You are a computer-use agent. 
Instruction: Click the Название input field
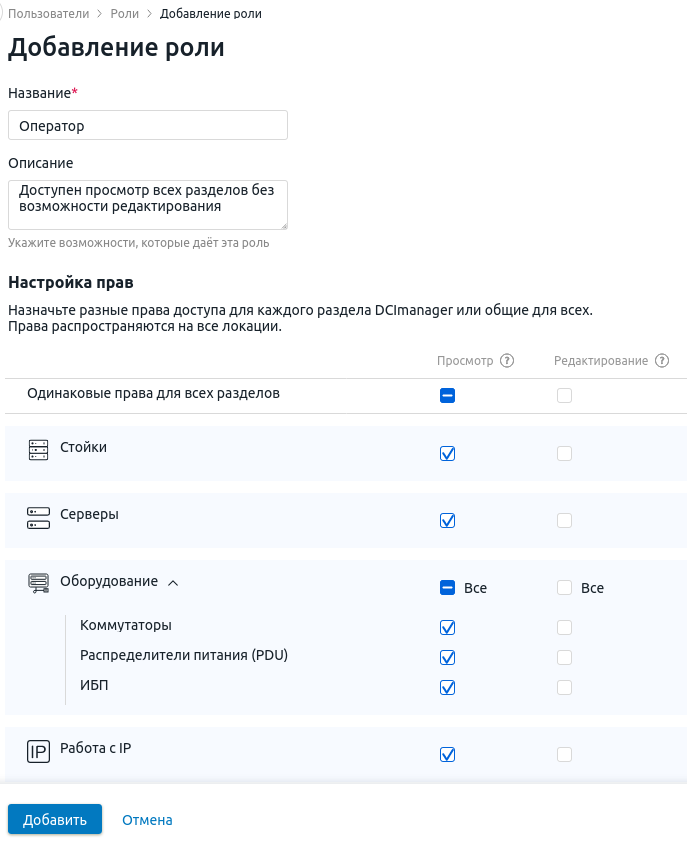pyautogui.click(x=148, y=125)
